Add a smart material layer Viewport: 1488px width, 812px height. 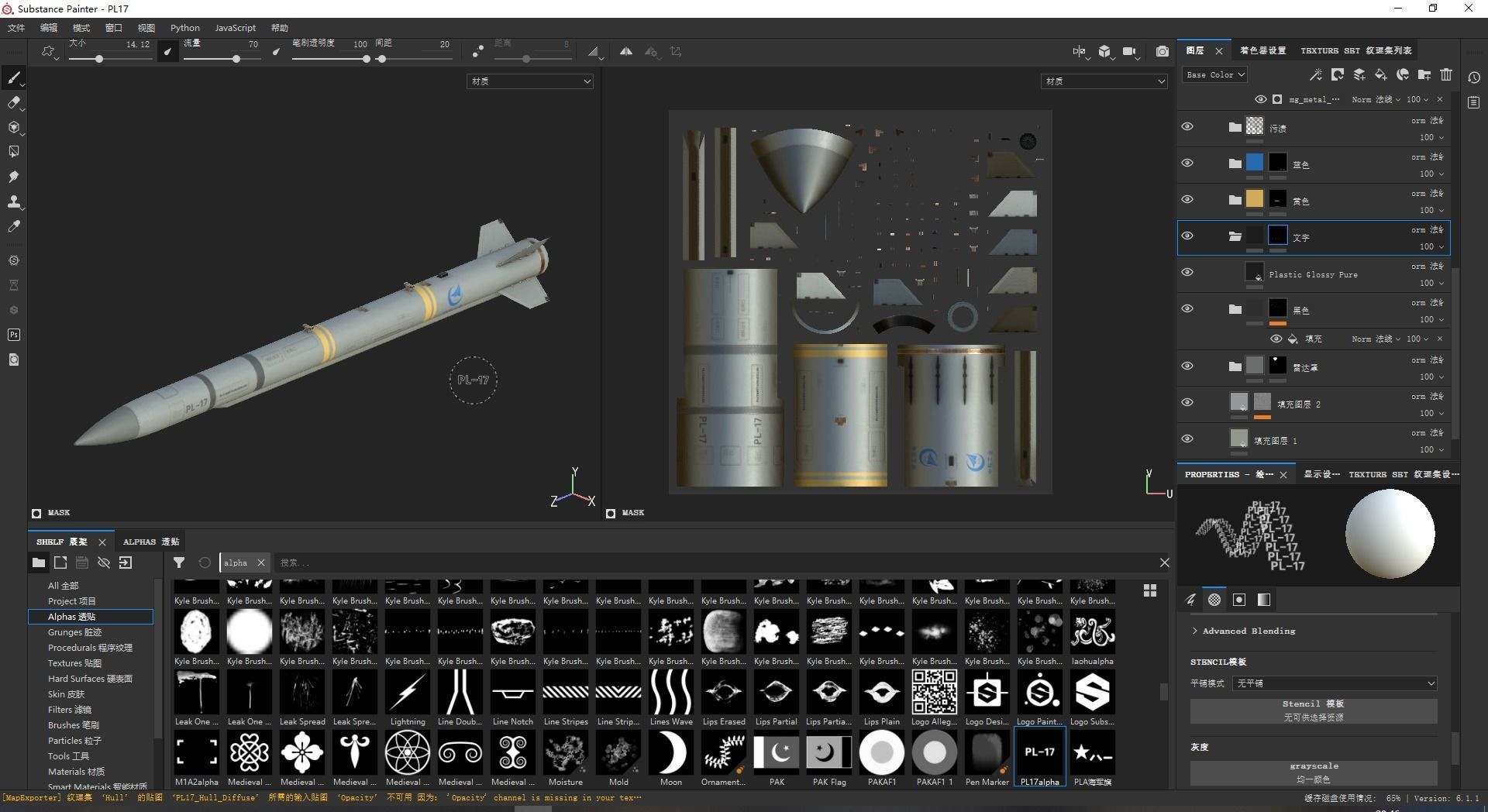[1402, 74]
